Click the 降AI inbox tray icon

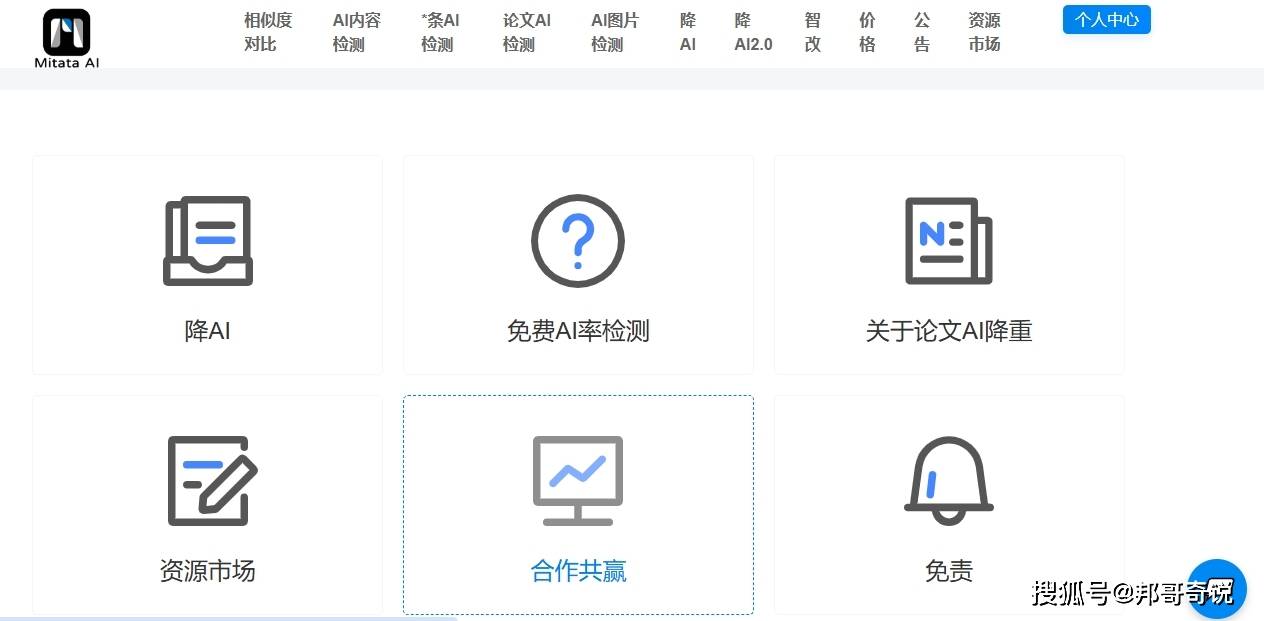[x=208, y=241]
